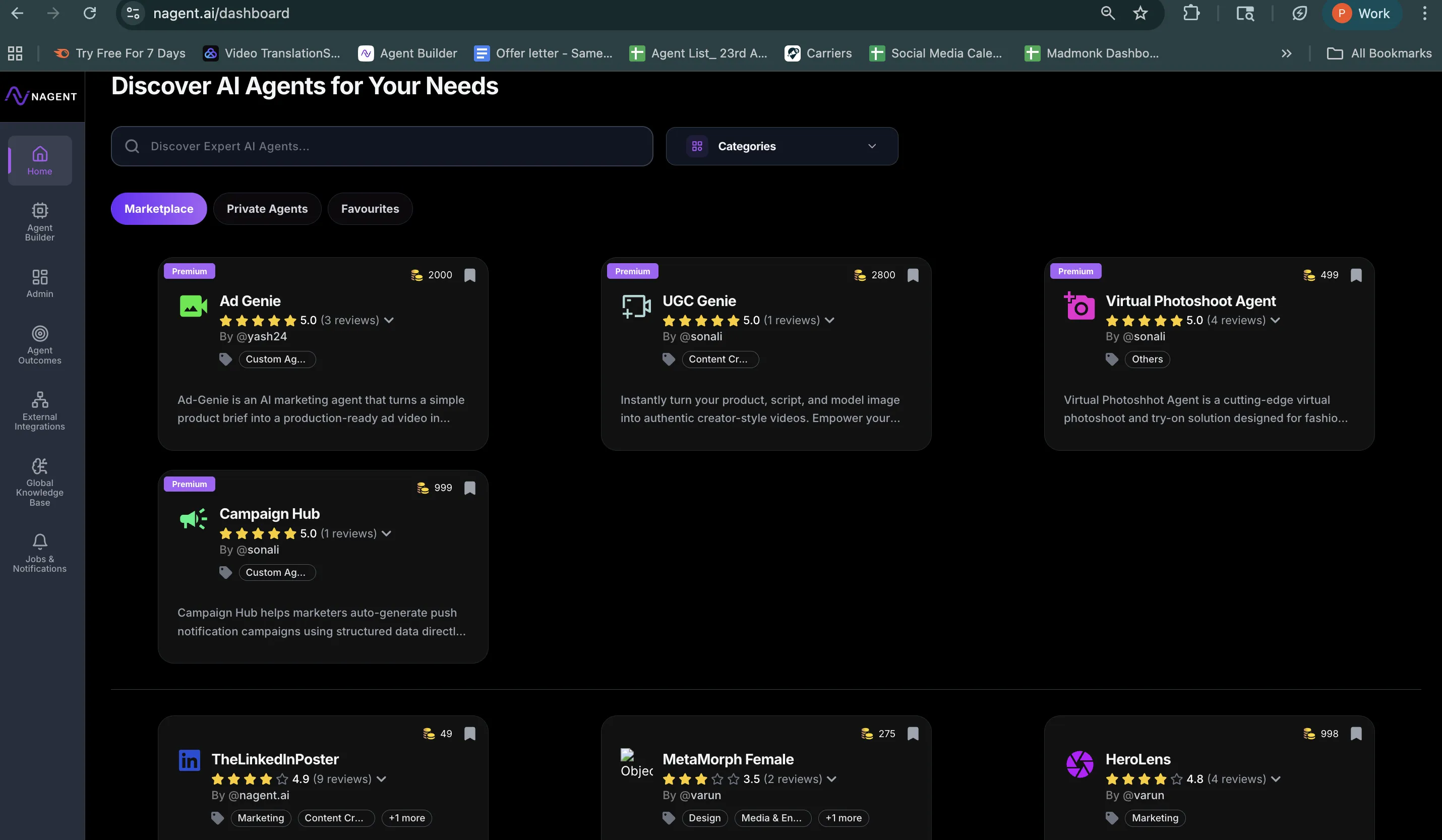Open All Bookmarks folder
1442x840 pixels.
(x=1379, y=53)
